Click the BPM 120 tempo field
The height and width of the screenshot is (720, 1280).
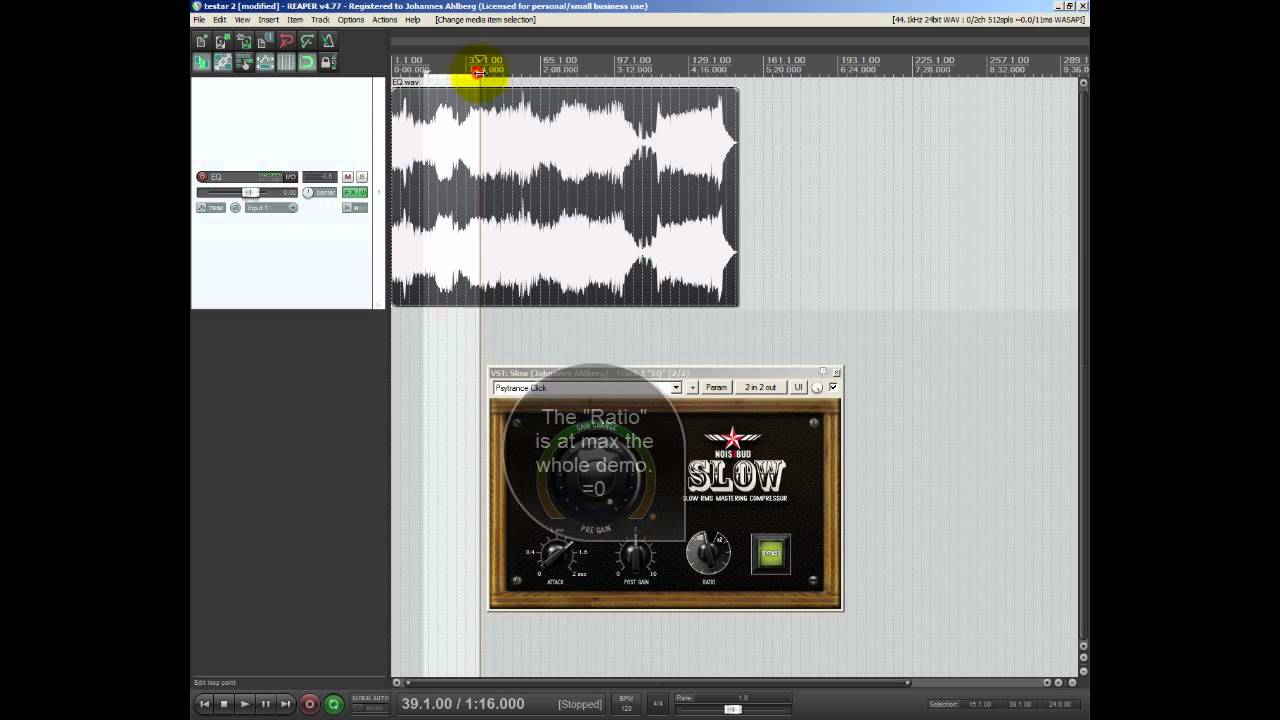pyautogui.click(x=626, y=703)
